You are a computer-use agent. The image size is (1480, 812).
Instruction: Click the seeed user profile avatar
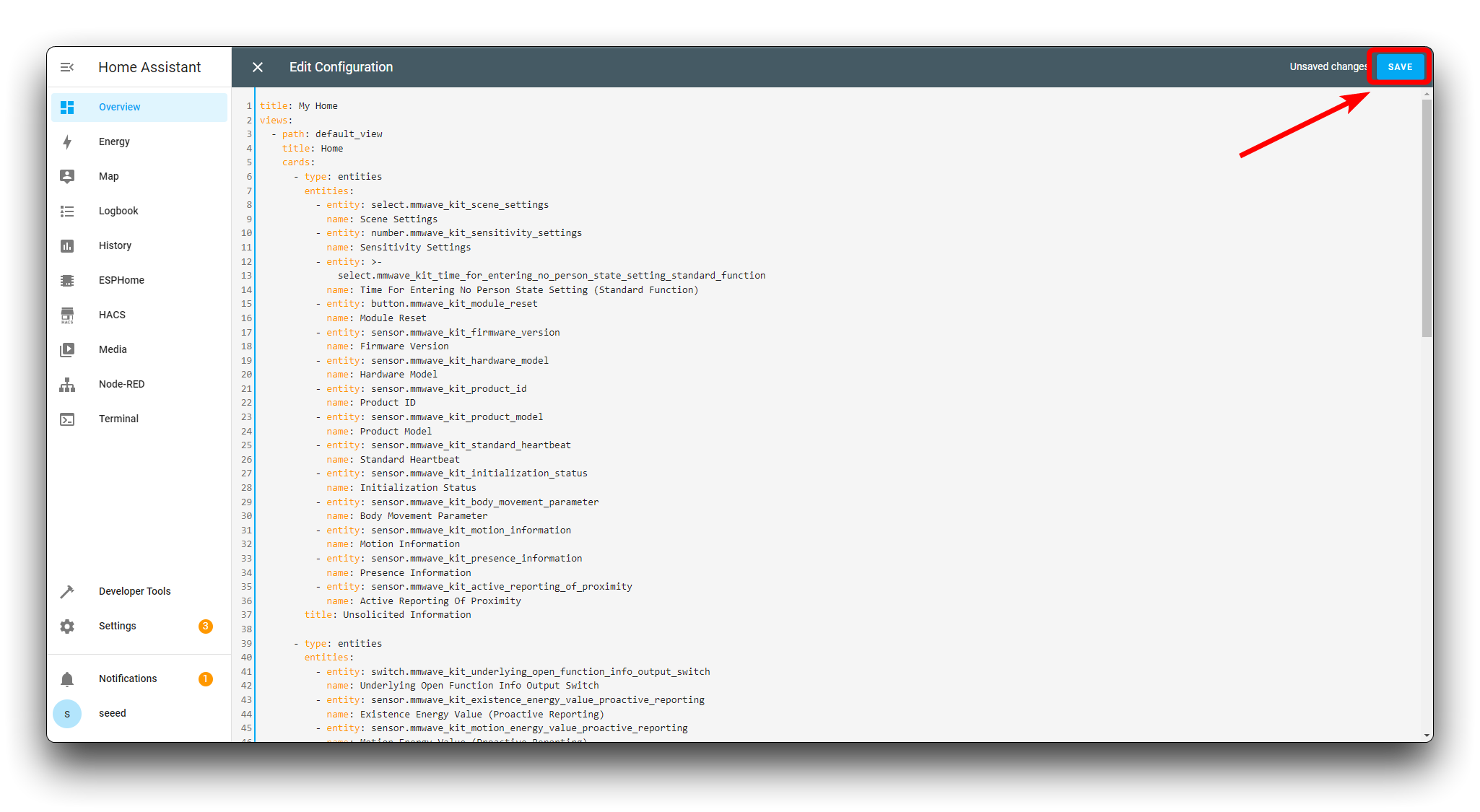[67, 713]
